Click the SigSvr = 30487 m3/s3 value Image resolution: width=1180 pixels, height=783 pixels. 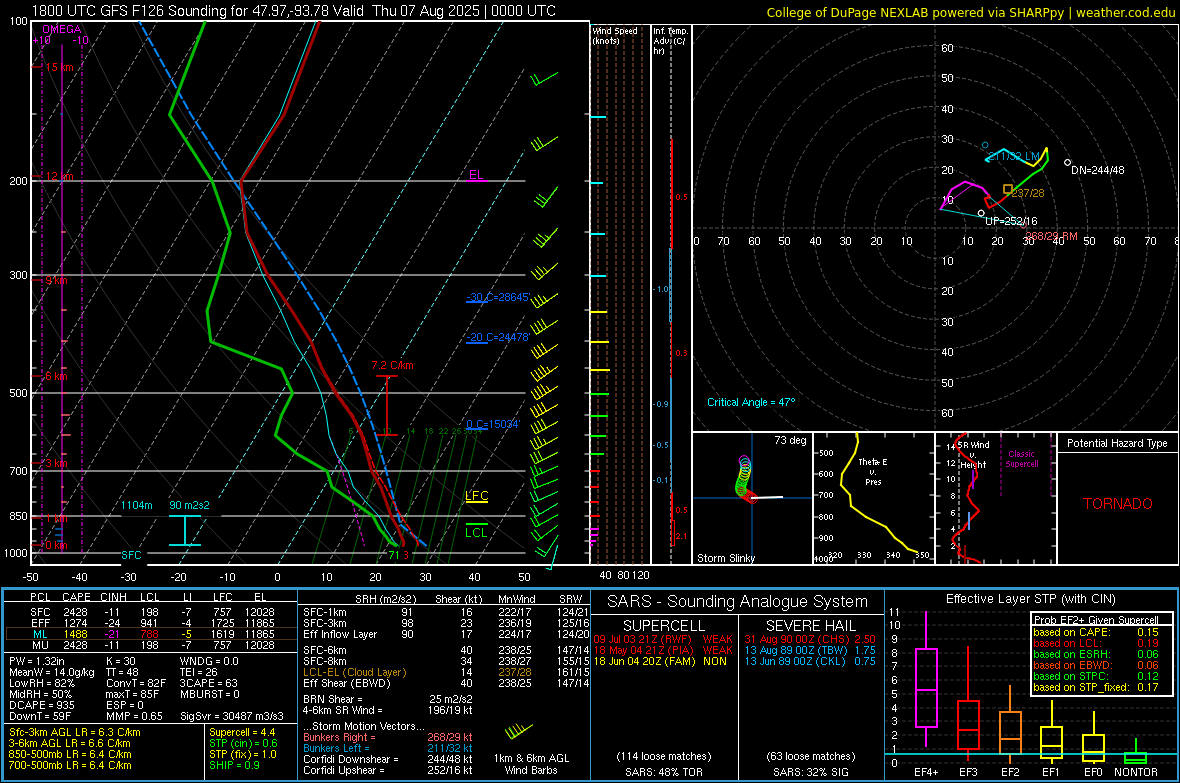coord(232,716)
